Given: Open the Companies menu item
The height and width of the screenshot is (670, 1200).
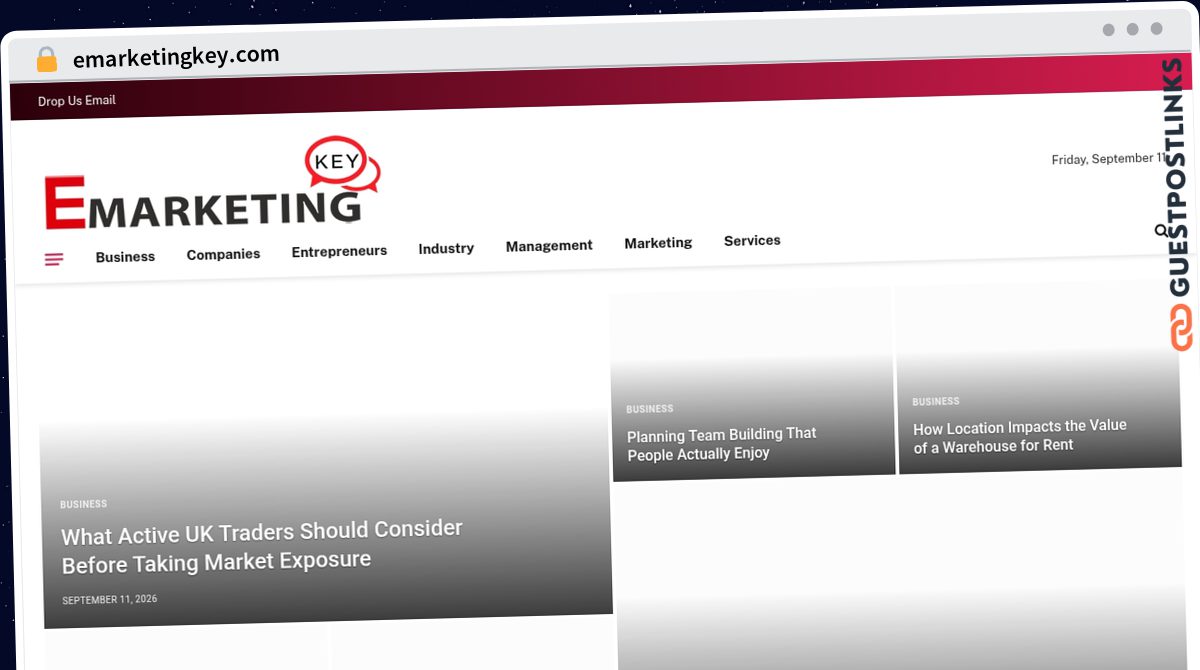Looking at the screenshot, I should [223, 254].
